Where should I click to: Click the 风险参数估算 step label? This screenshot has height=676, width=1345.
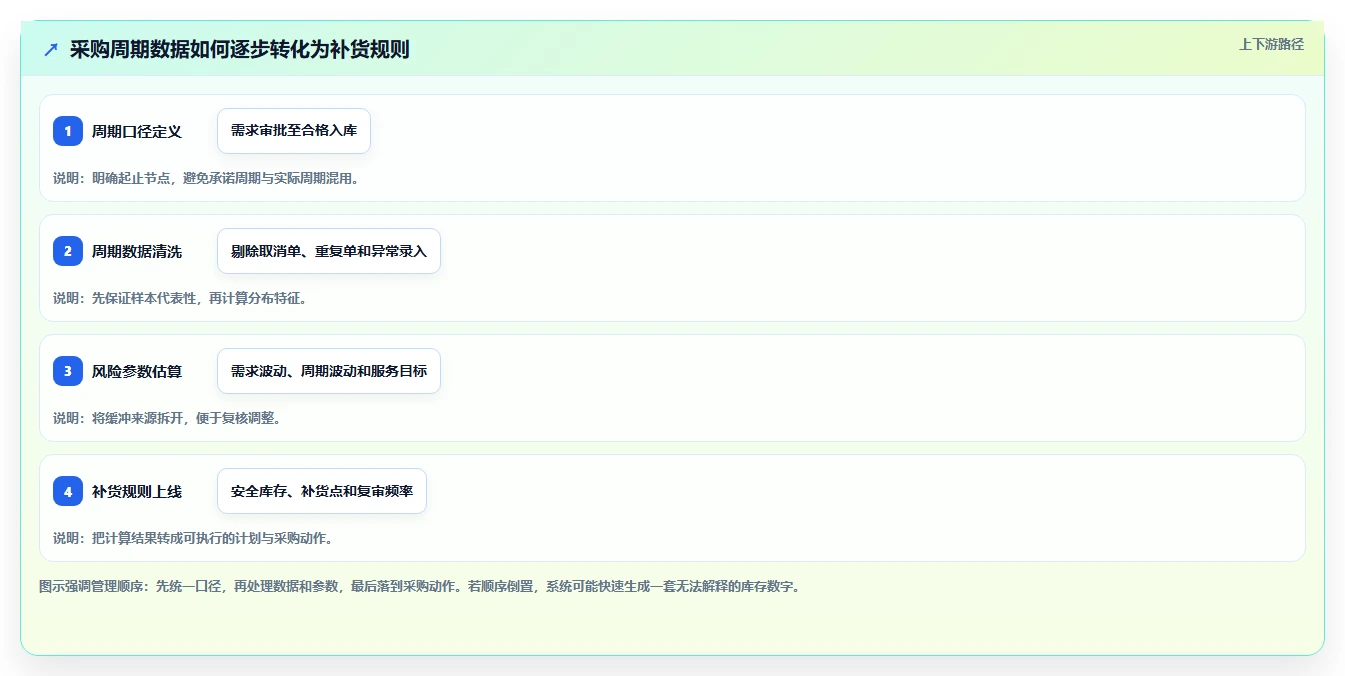[137, 371]
